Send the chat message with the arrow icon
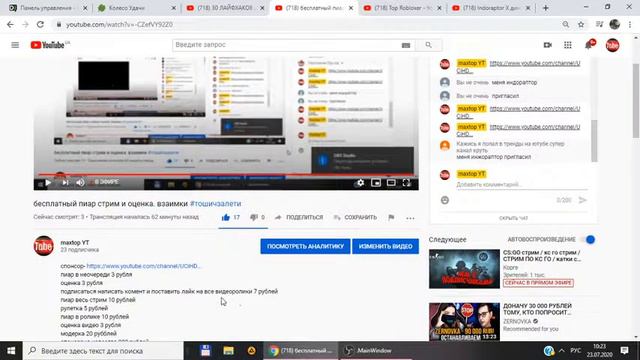This screenshot has height=360, width=640. pos(583,200)
